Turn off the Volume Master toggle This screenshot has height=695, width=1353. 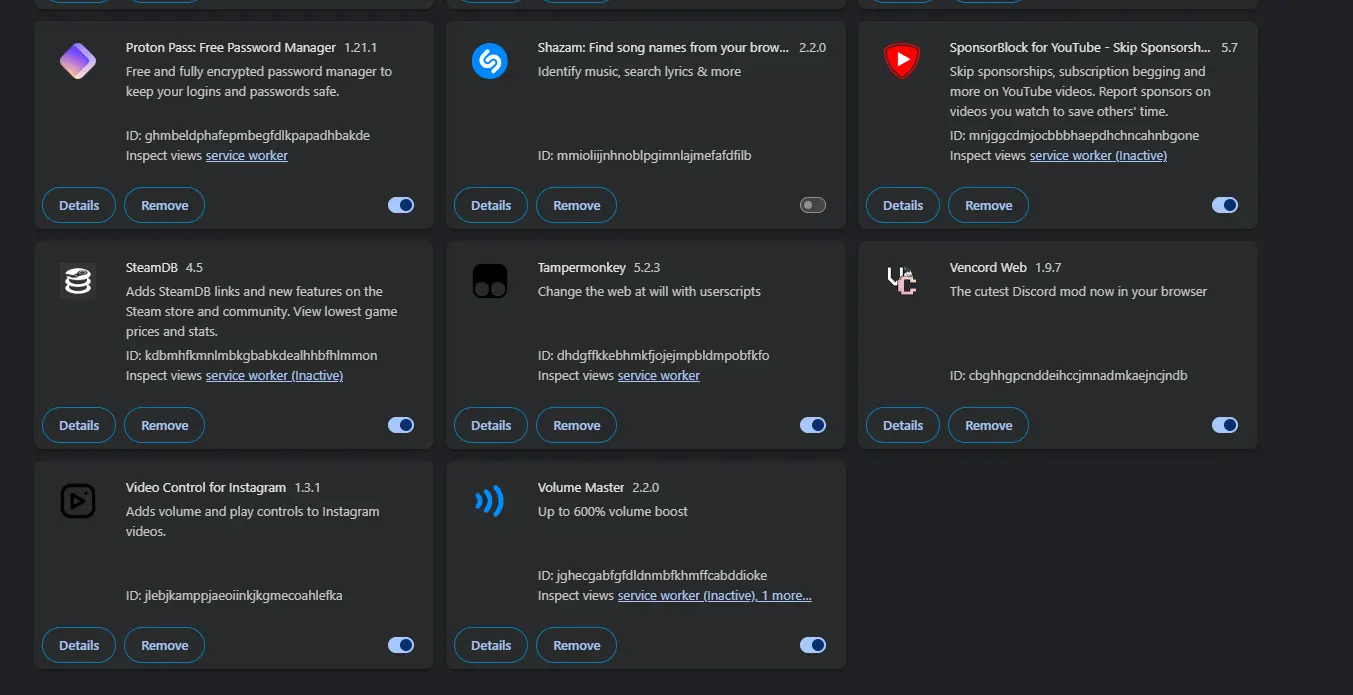pyautogui.click(x=813, y=645)
